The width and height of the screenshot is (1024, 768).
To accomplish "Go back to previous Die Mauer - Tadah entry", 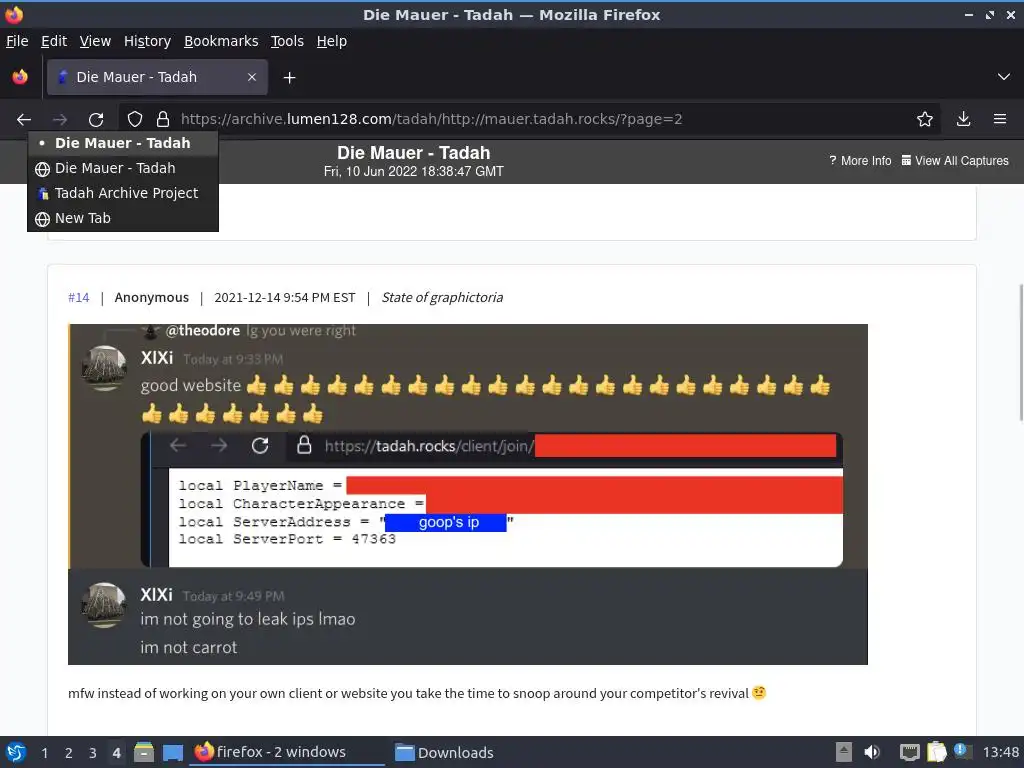I will tap(123, 168).
